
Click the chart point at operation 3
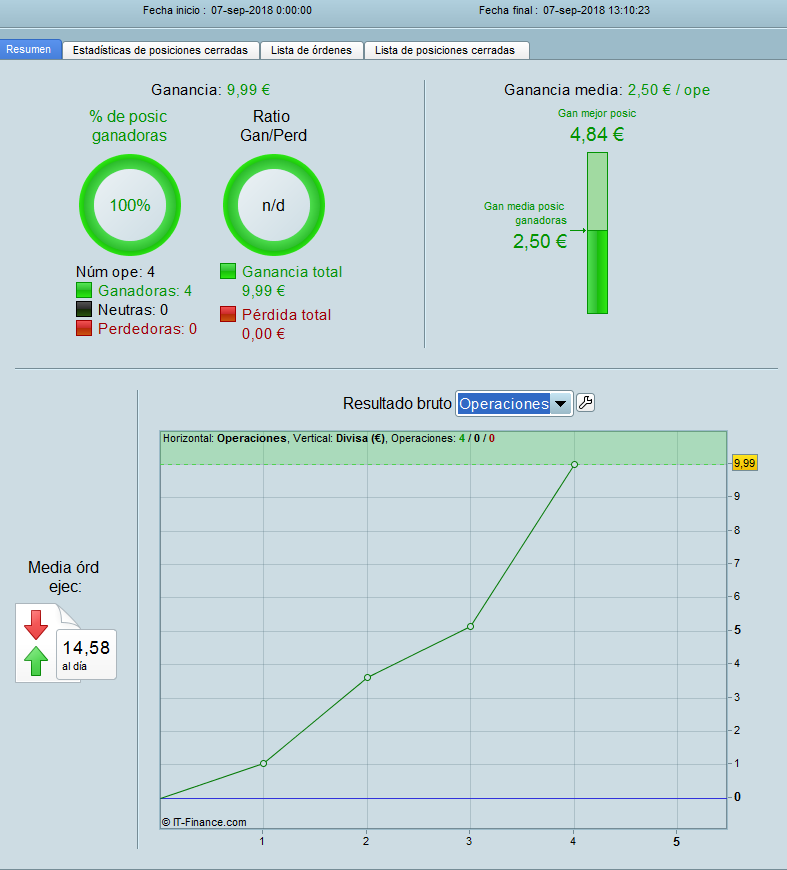(471, 626)
